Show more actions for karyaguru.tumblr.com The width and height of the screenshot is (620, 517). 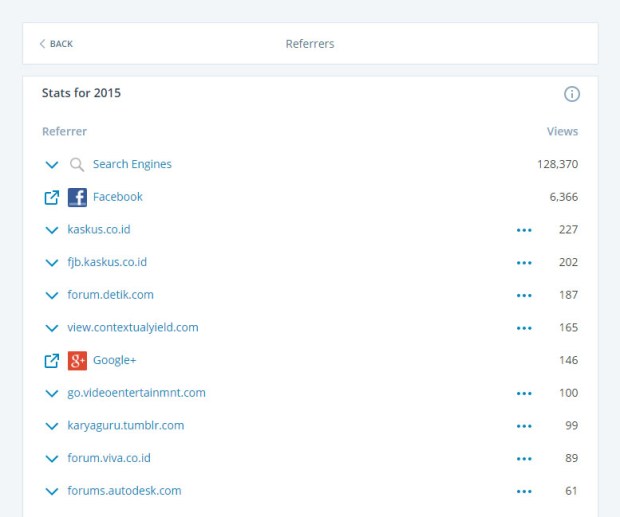524,426
